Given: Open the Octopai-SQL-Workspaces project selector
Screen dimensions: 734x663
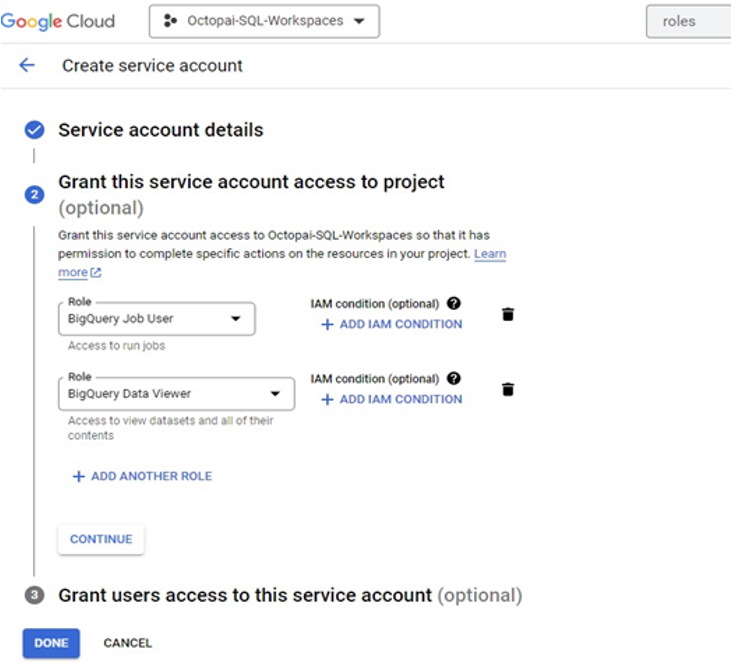Looking at the screenshot, I should coord(264,21).
